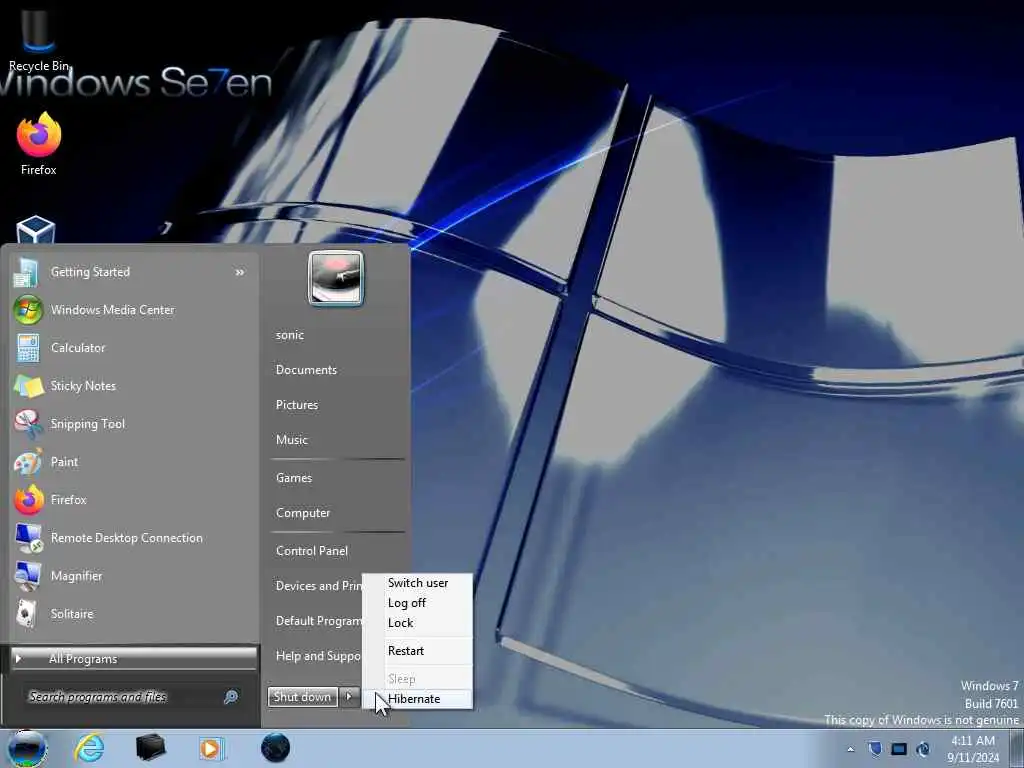The image size is (1024, 768).
Task: Start the Snipping Tool
Action: coord(134,424)
